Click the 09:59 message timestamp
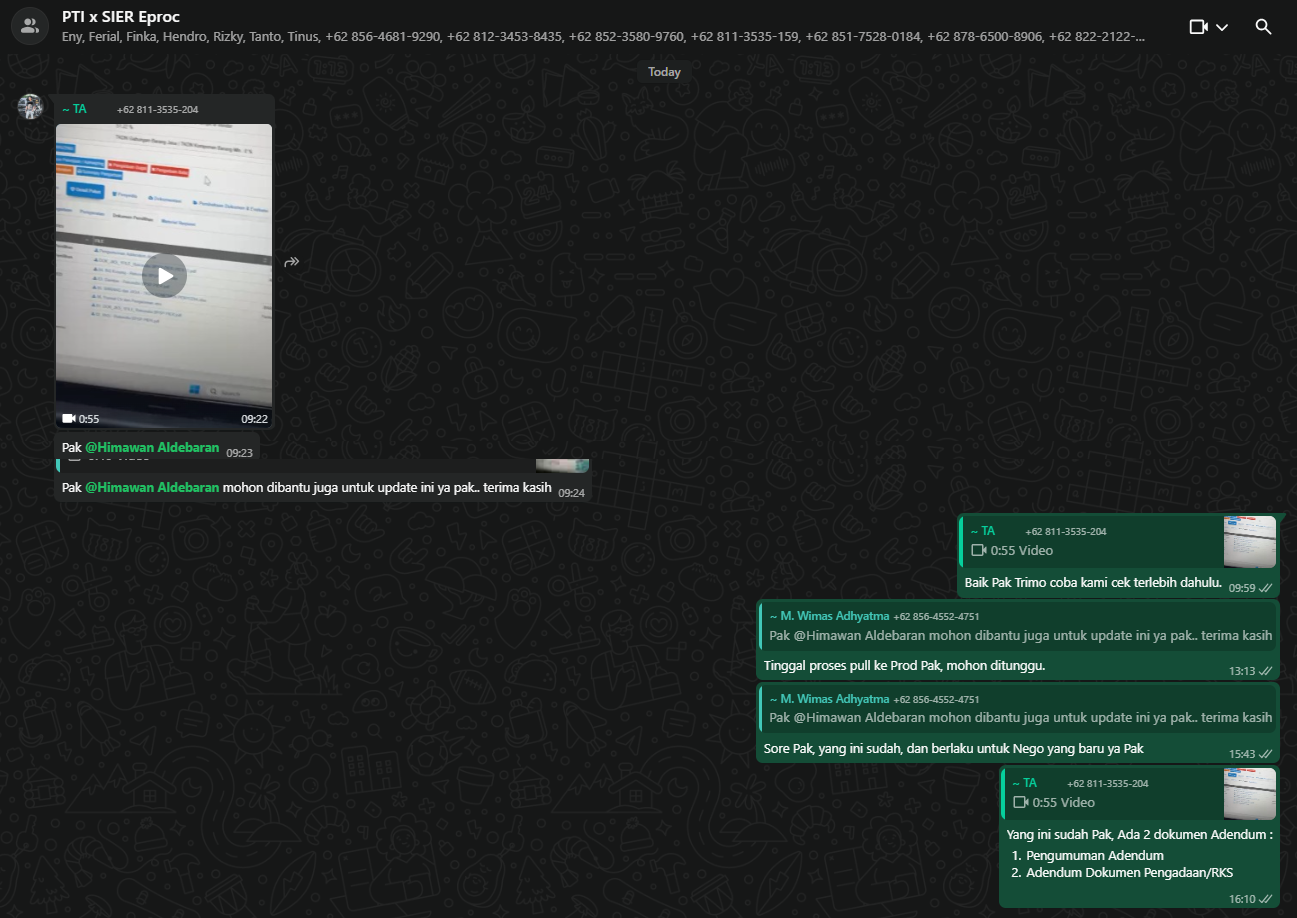 (x=1242, y=588)
